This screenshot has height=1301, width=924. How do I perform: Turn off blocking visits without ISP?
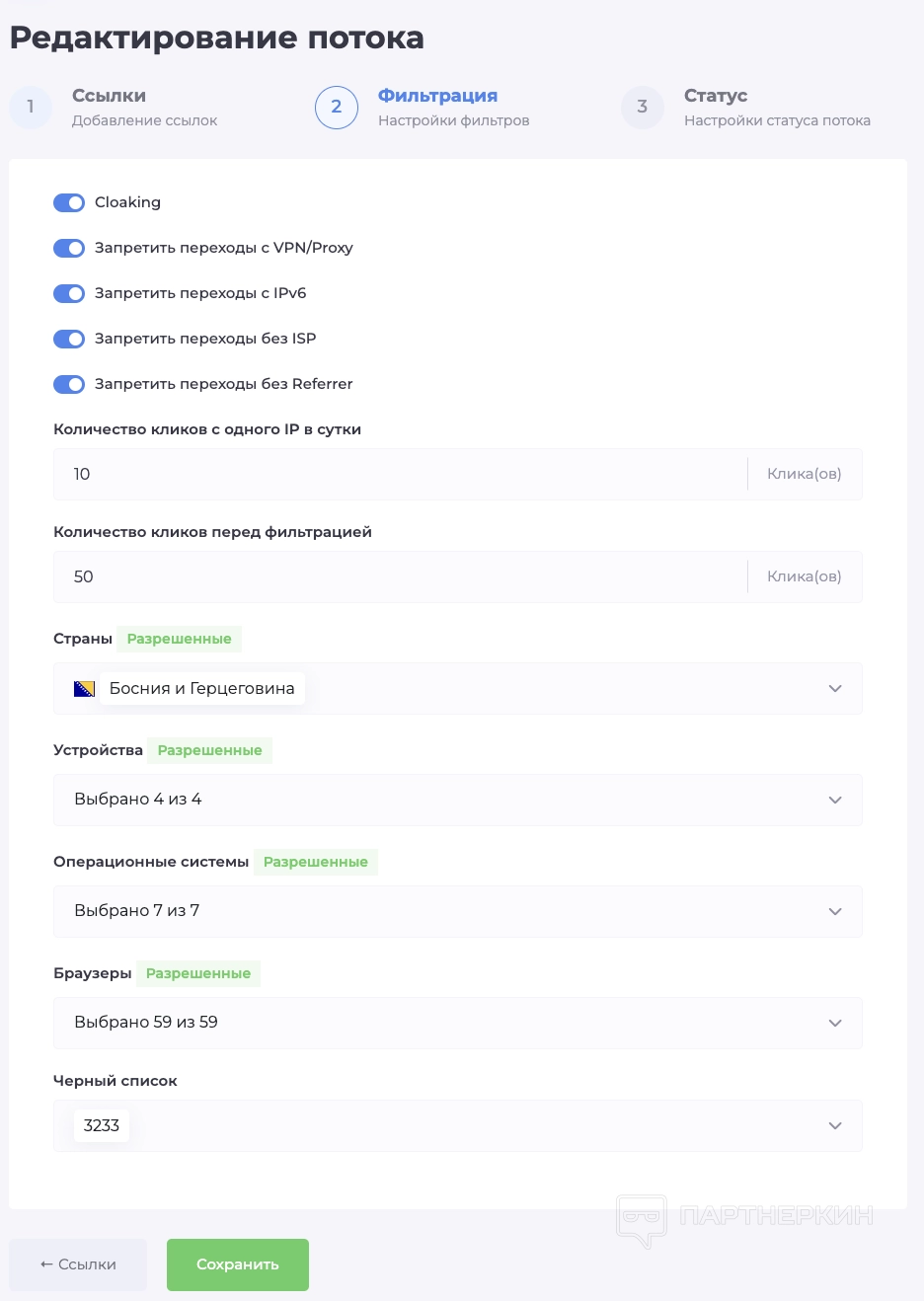[x=69, y=339]
